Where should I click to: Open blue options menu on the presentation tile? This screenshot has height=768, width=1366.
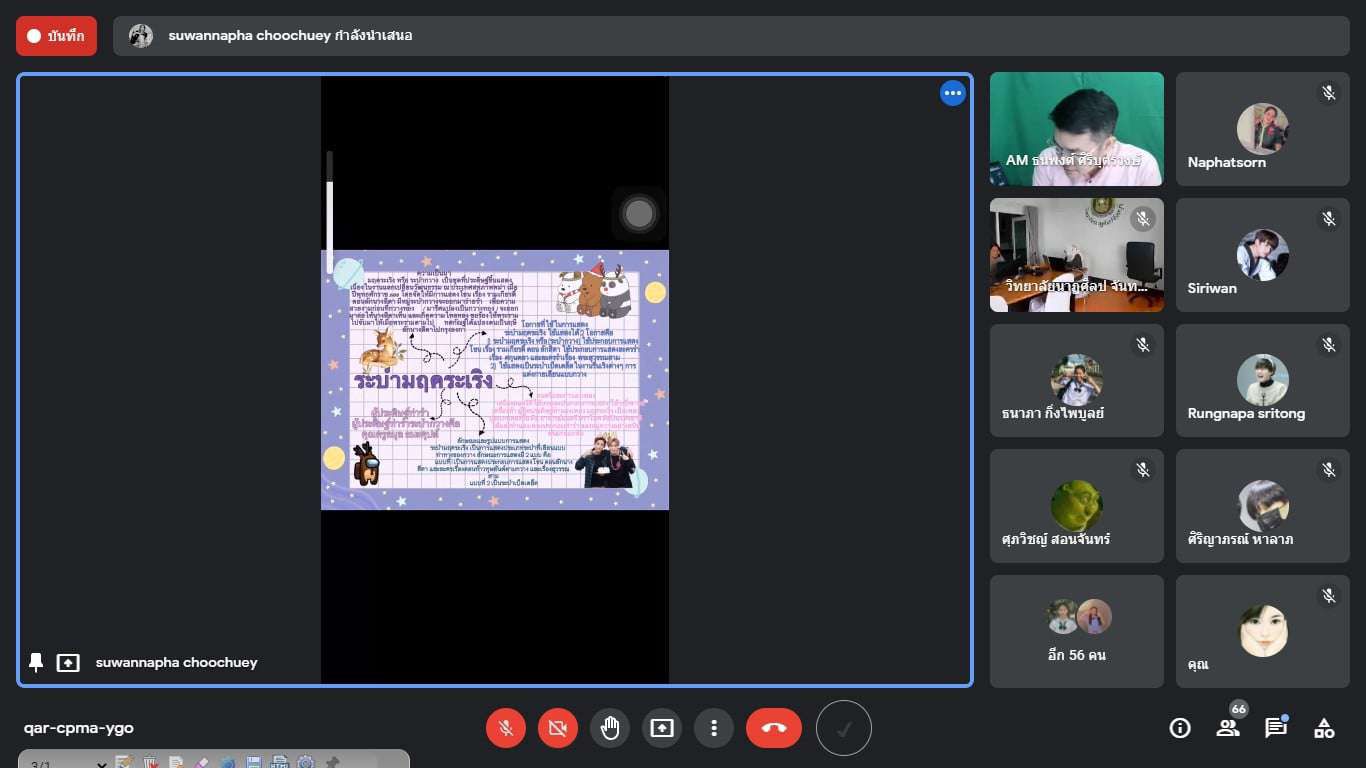[952, 93]
